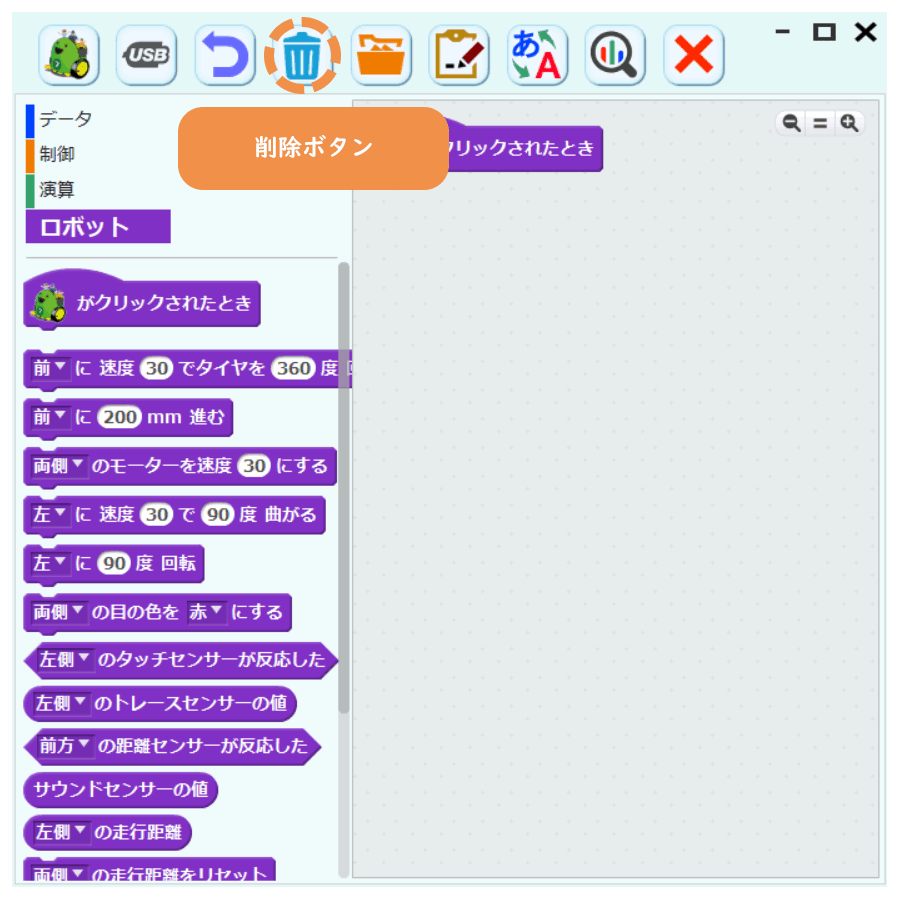The height and width of the screenshot is (900, 900).
Task: Open the 左 dropdown in the 回転 block
Action: pyautogui.click(x=49, y=563)
